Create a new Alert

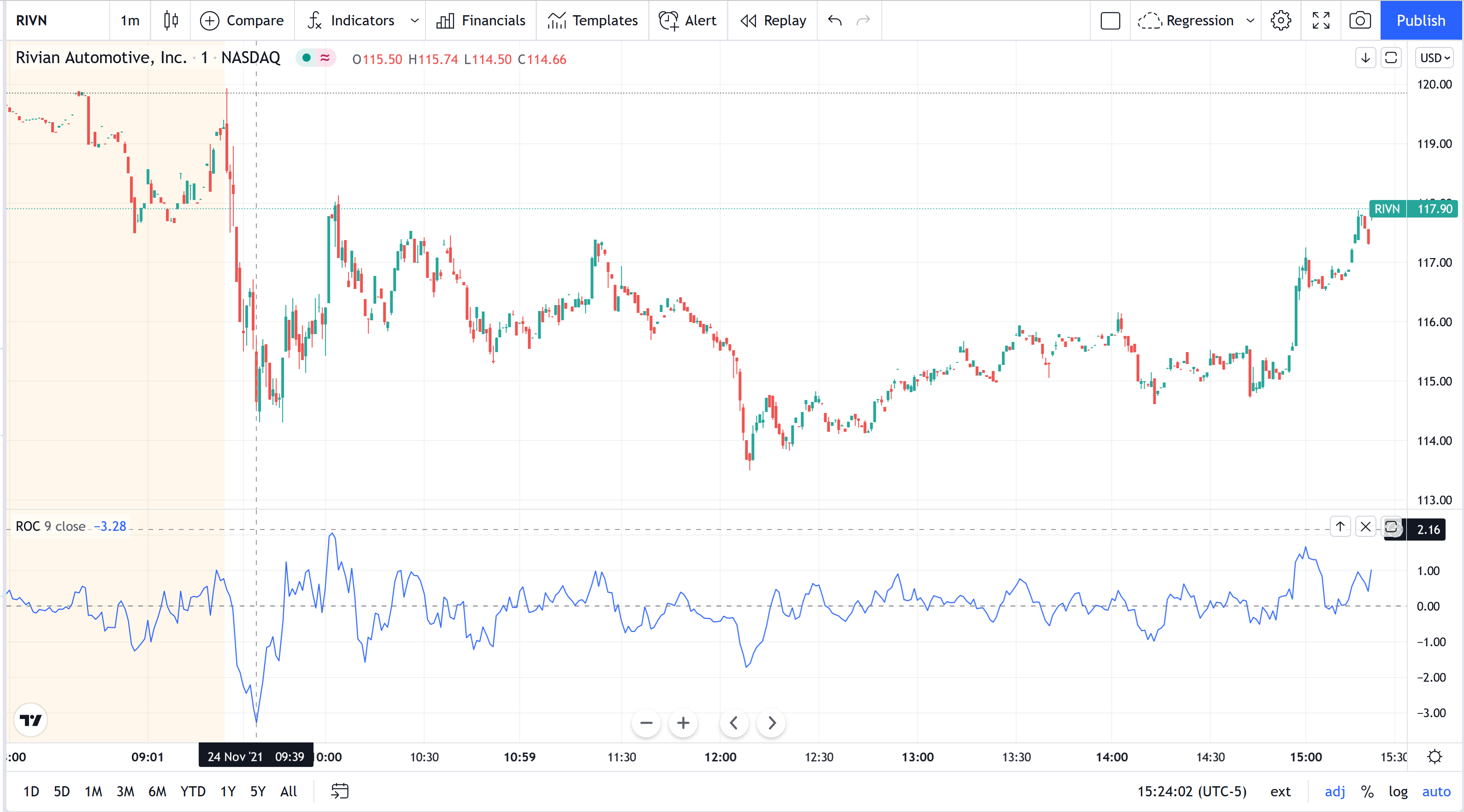click(x=687, y=20)
